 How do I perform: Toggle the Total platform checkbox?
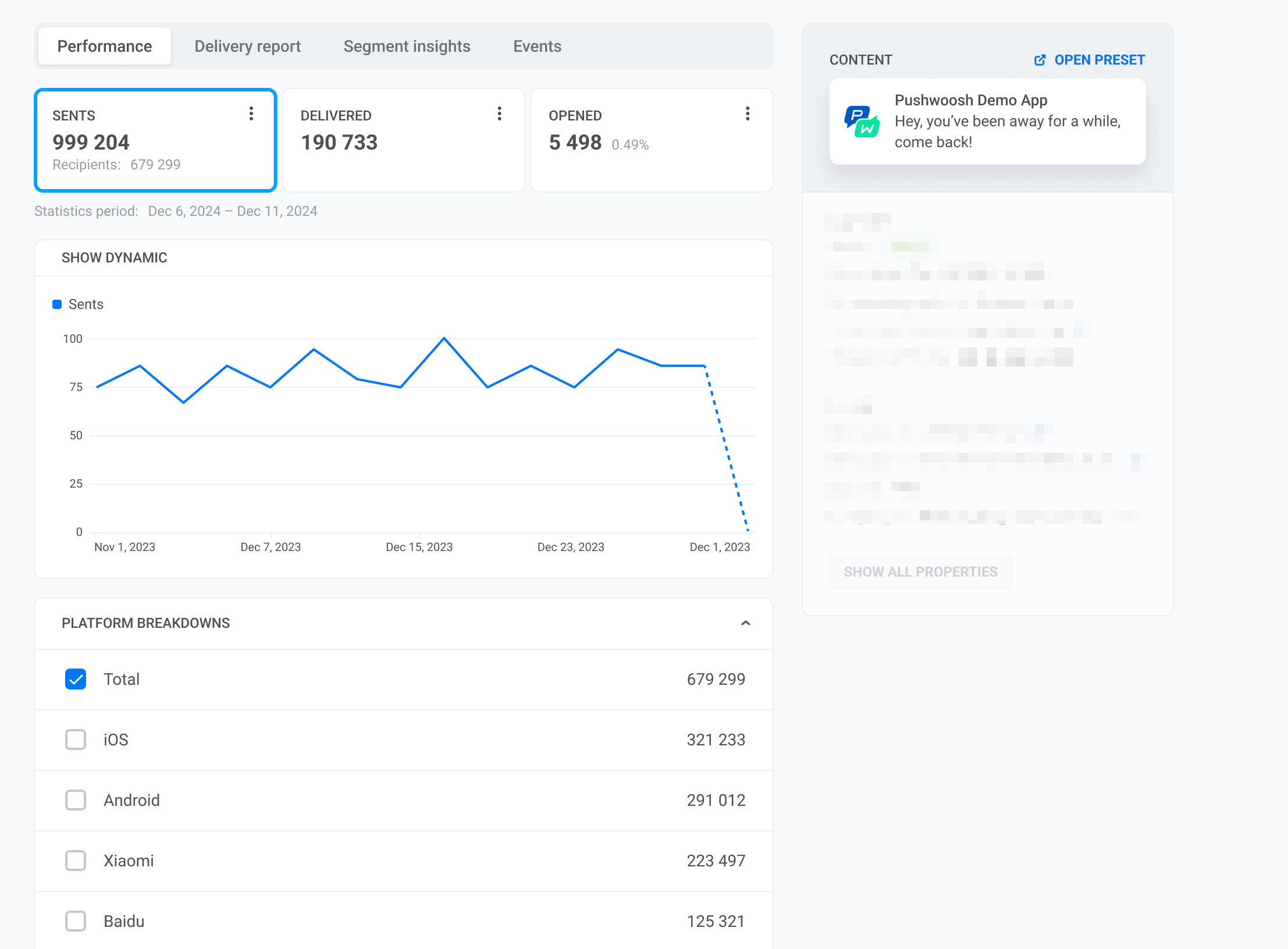point(76,679)
